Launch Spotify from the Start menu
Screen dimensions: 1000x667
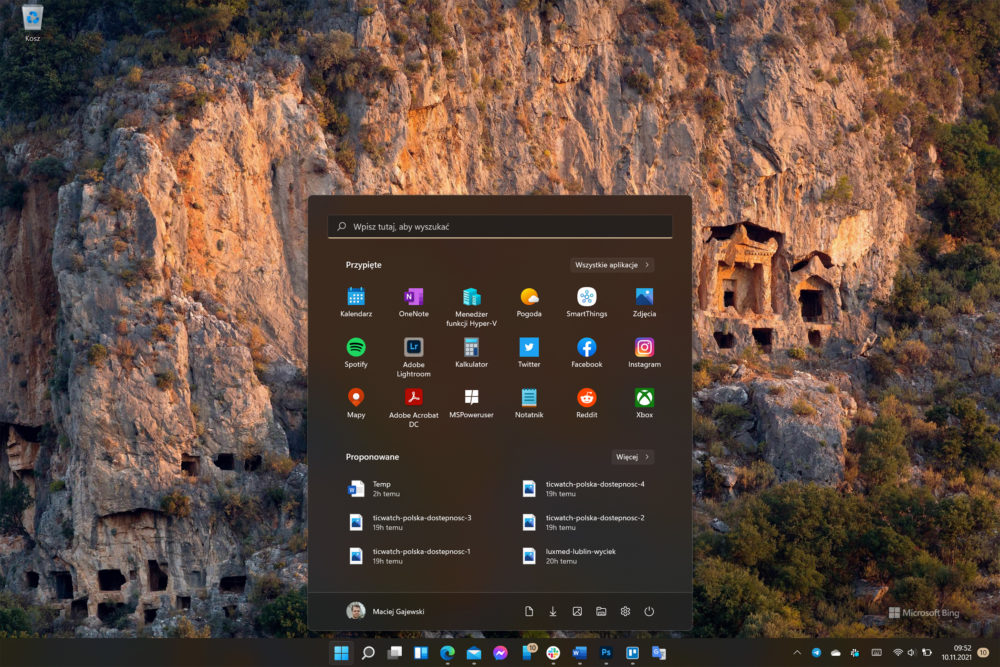click(x=356, y=353)
